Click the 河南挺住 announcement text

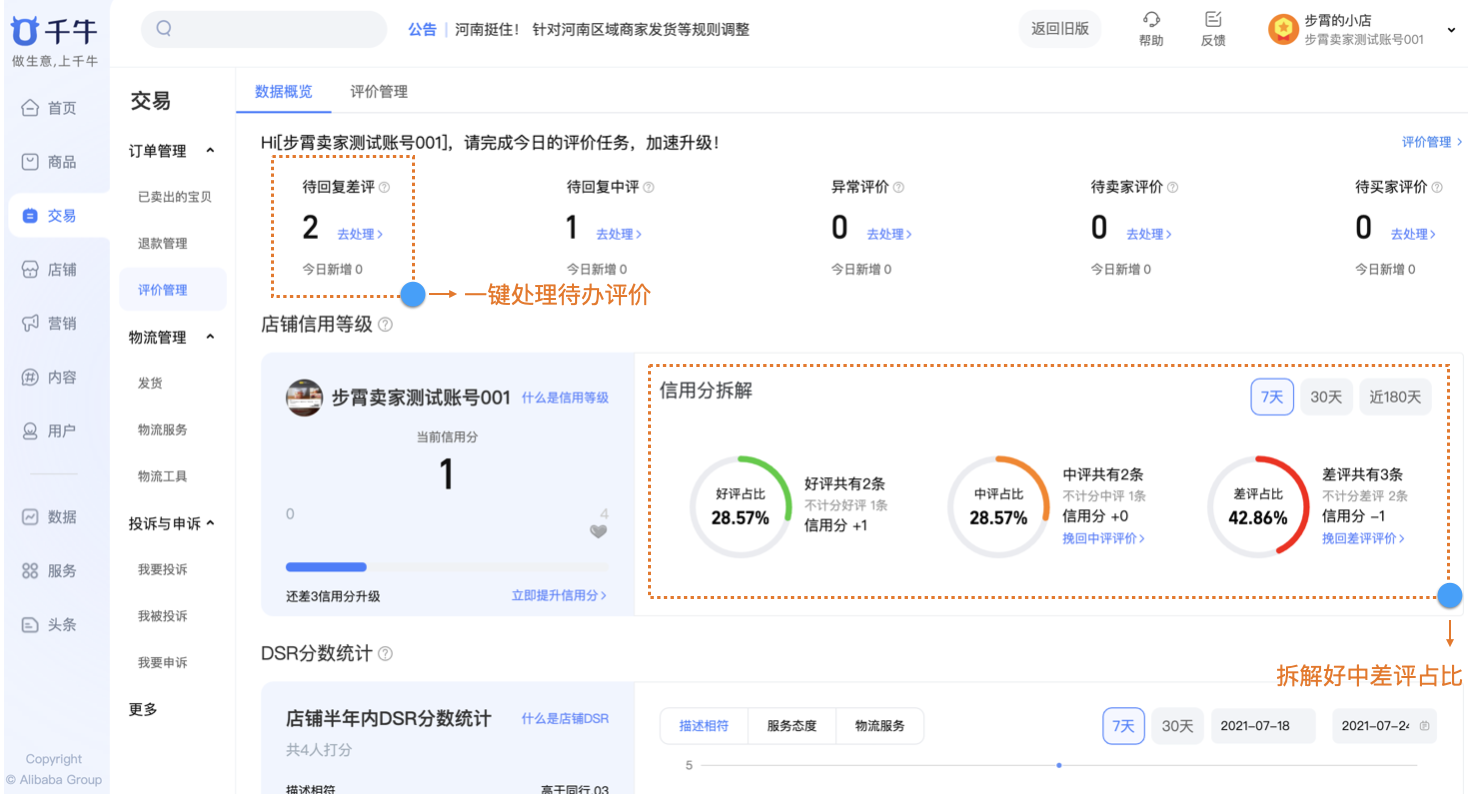click(x=602, y=29)
